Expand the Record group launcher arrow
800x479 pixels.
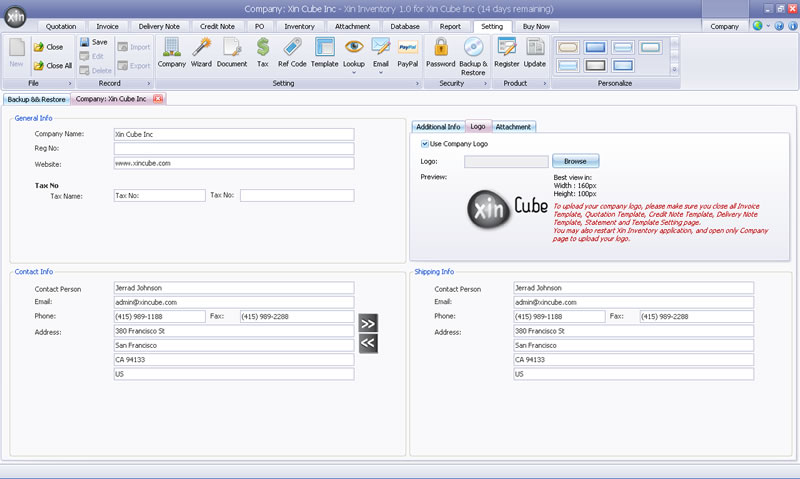pyautogui.click(x=148, y=83)
